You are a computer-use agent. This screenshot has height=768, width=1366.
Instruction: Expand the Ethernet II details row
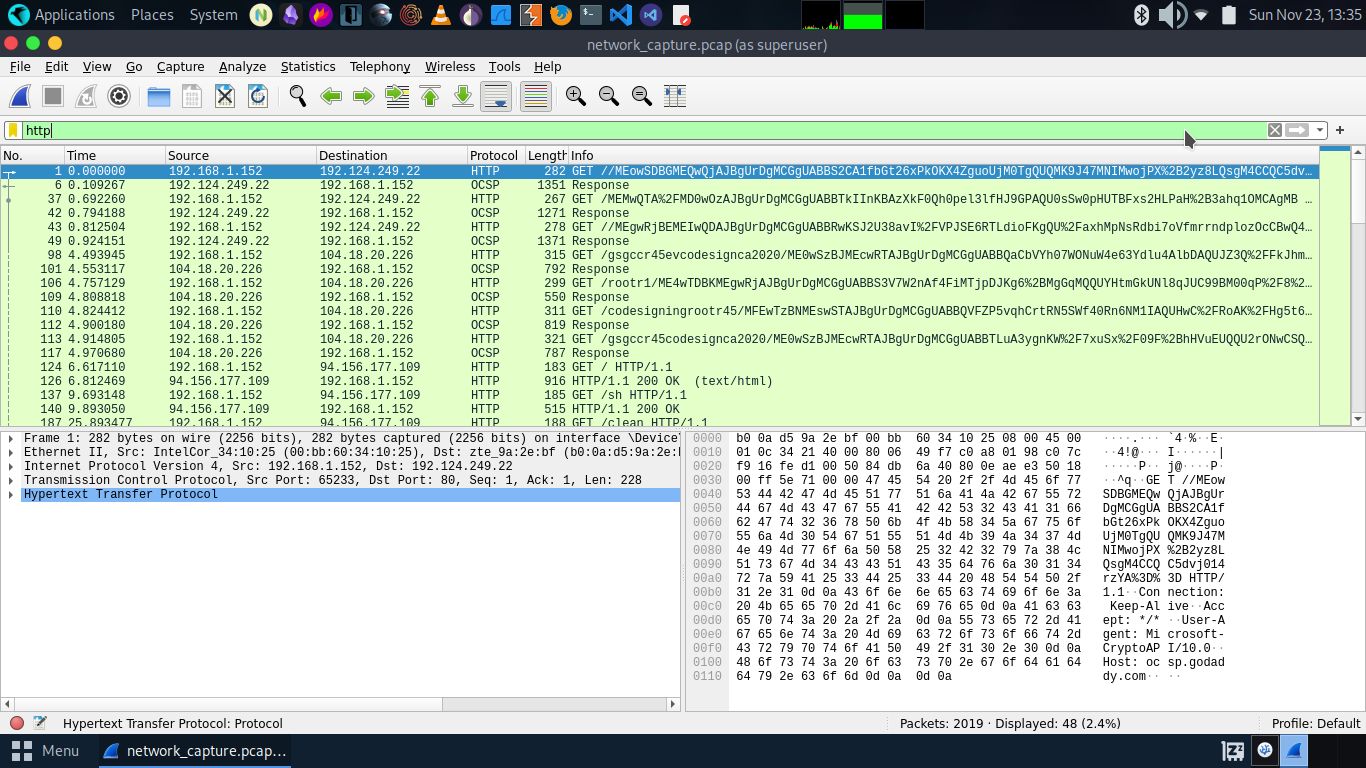[x=11, y=452]
